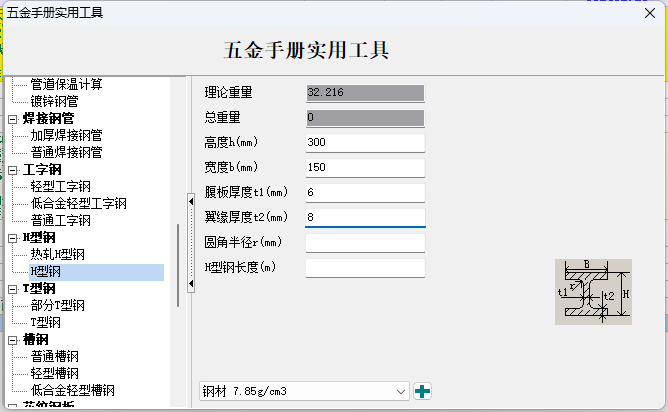668x412 pixels.
Task: Collapse the 槽钢 tree node
Action: (13, 340)
